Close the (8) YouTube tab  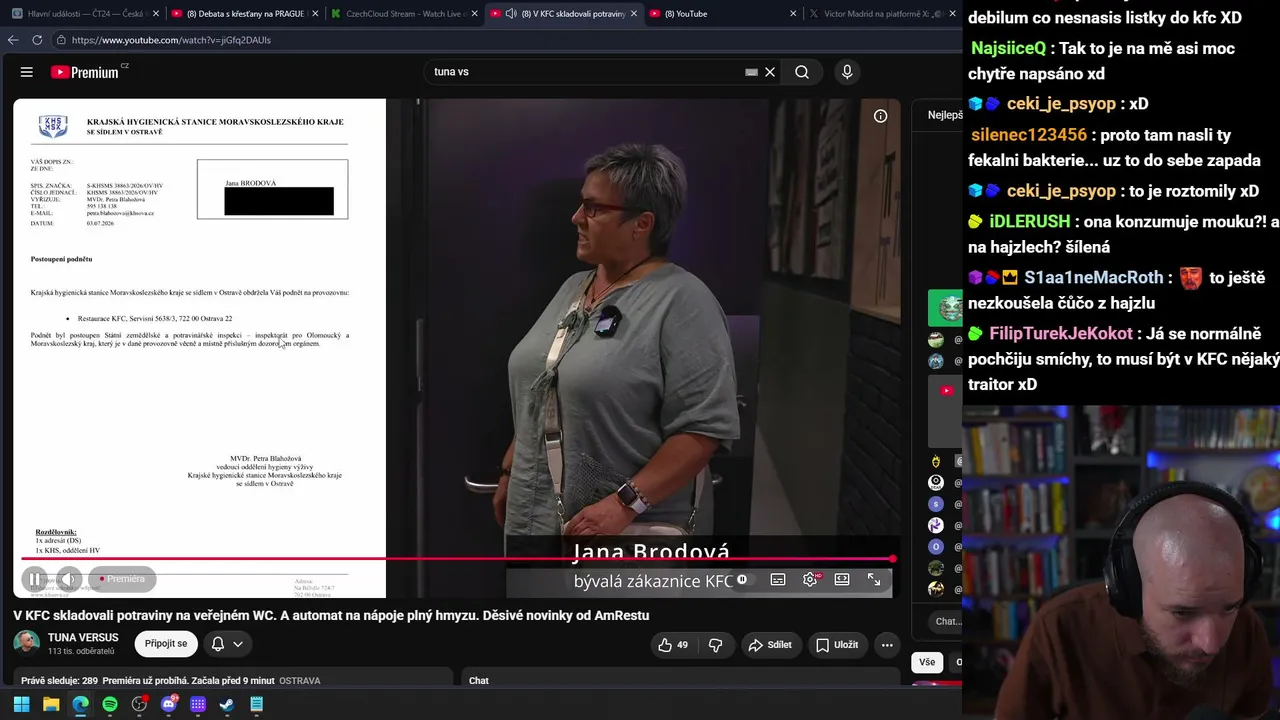793,14
